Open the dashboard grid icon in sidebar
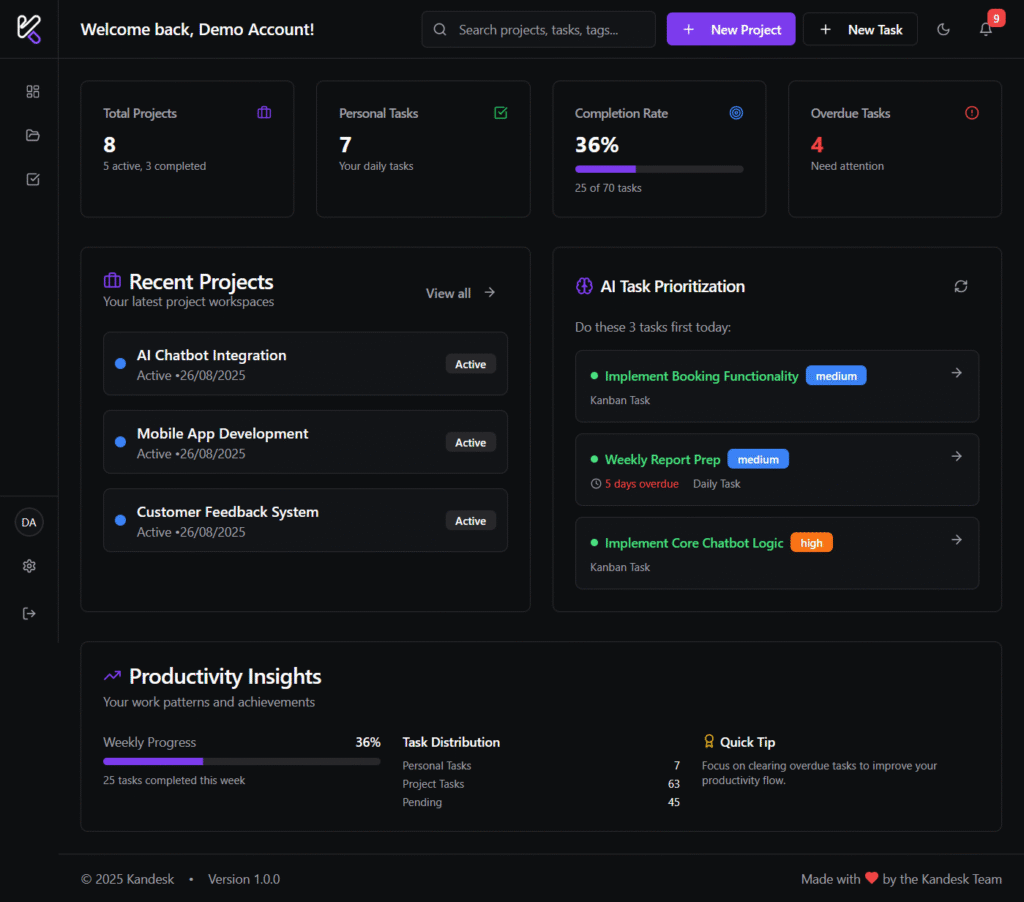This screenshot has height=902, width=1024. pos(33,92)
